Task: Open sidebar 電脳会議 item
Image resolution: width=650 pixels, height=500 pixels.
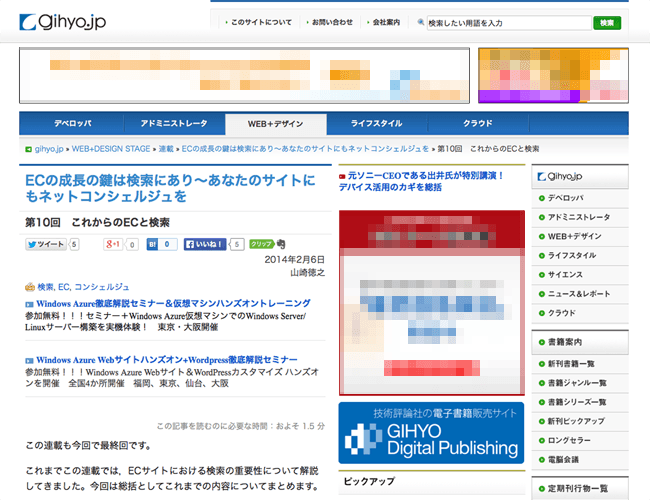Action: click(x=580, y=459)
